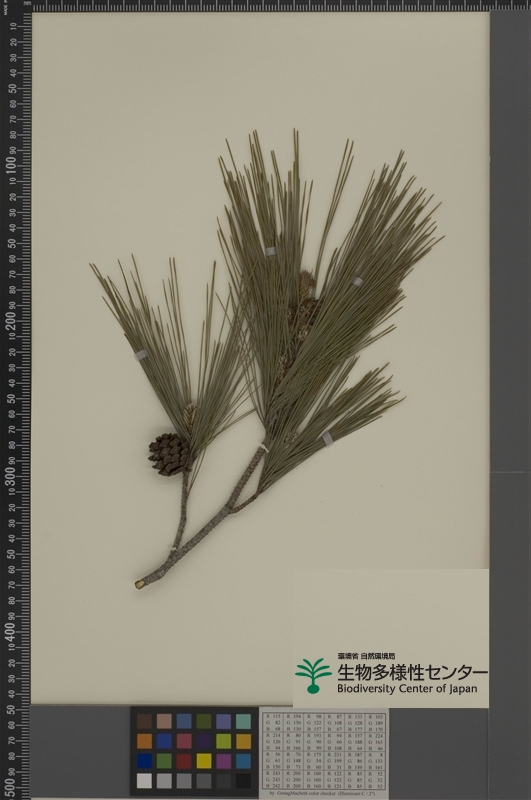The height and width of the screenshot is (800, 531).
Task: Select the orange swatch in the color chart
Action: coord(144,741)
